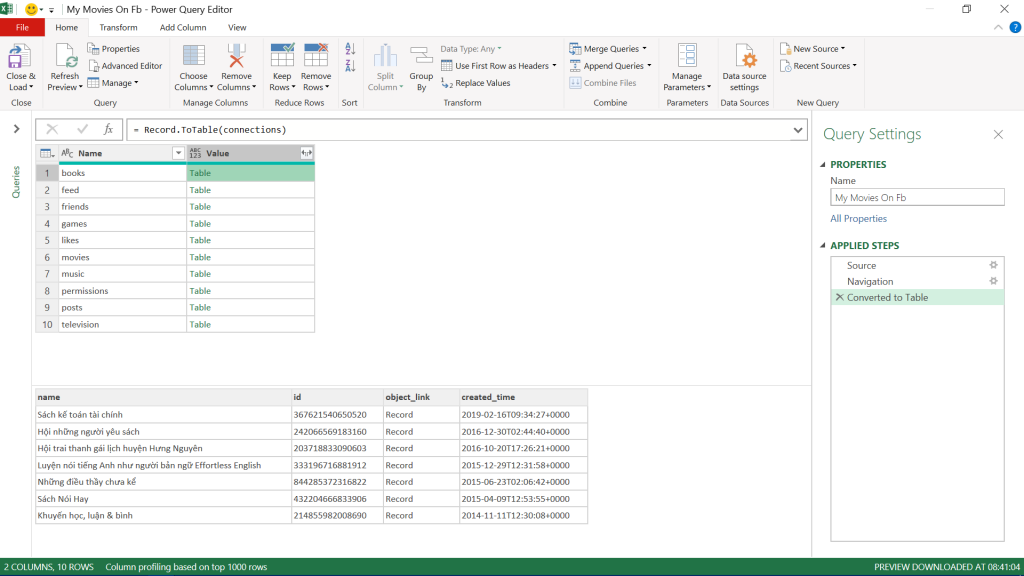The width and height of the screenshot is (1024, 576).
Task: Sort ascending using the A-Z icon
Action: [x=350, y=49]
